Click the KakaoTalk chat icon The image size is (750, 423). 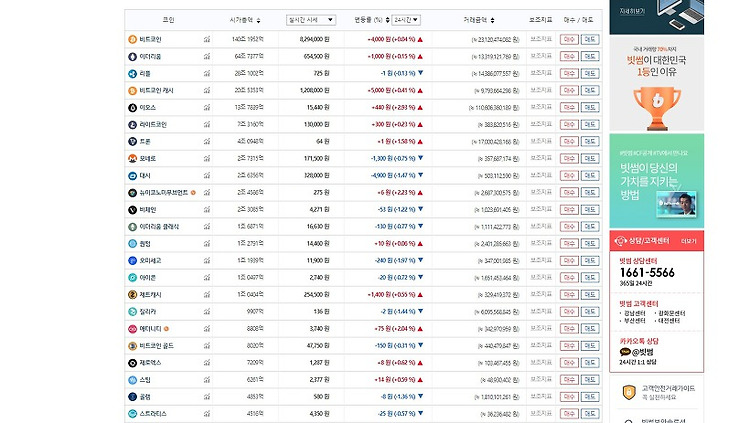pyautogui.click(x=625, y=352)
